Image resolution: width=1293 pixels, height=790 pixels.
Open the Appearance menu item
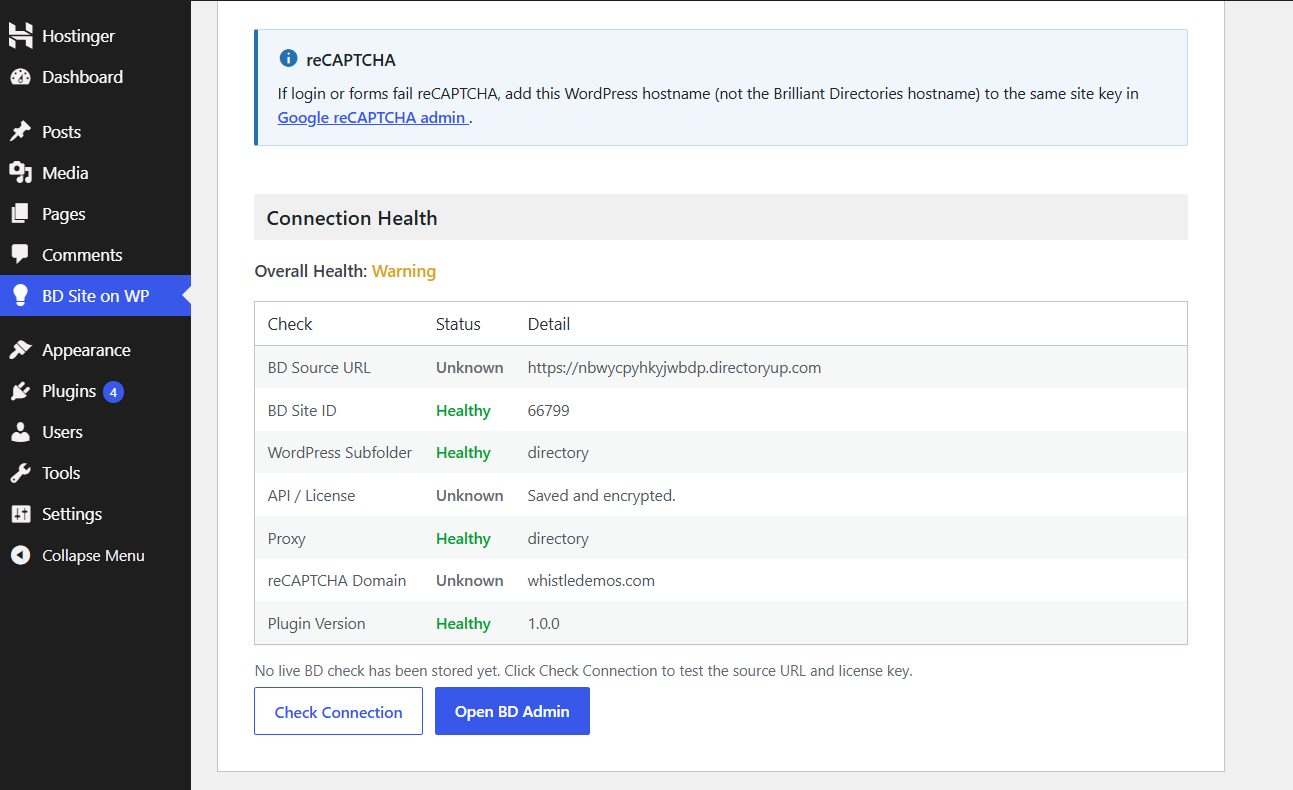click(95, 350)
